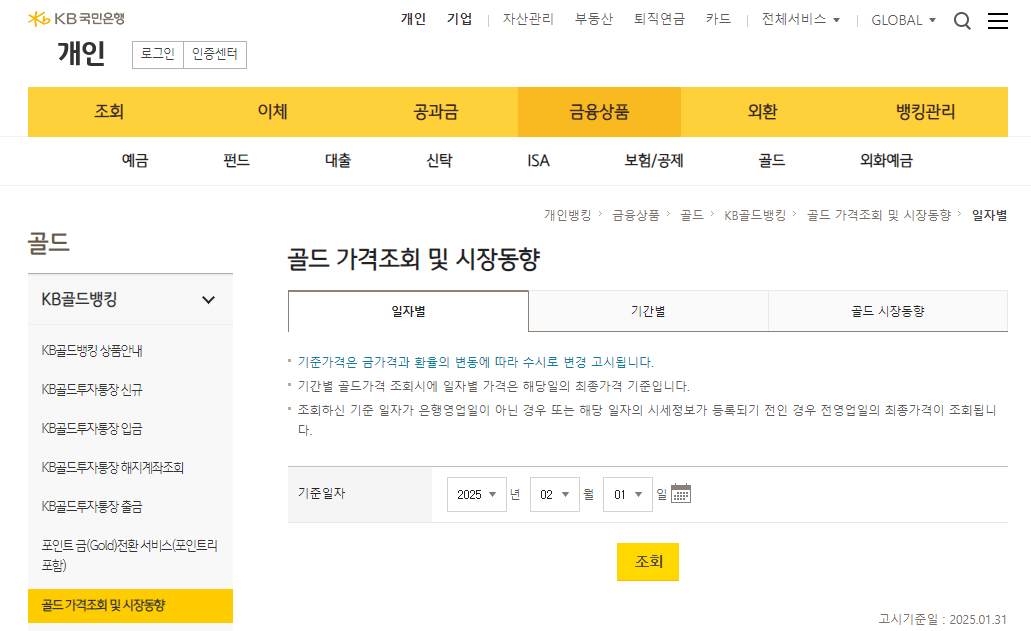Click 골드 in the breadcrumb
The width and height of the screenshot is (1031, 631).
[691, 216]
